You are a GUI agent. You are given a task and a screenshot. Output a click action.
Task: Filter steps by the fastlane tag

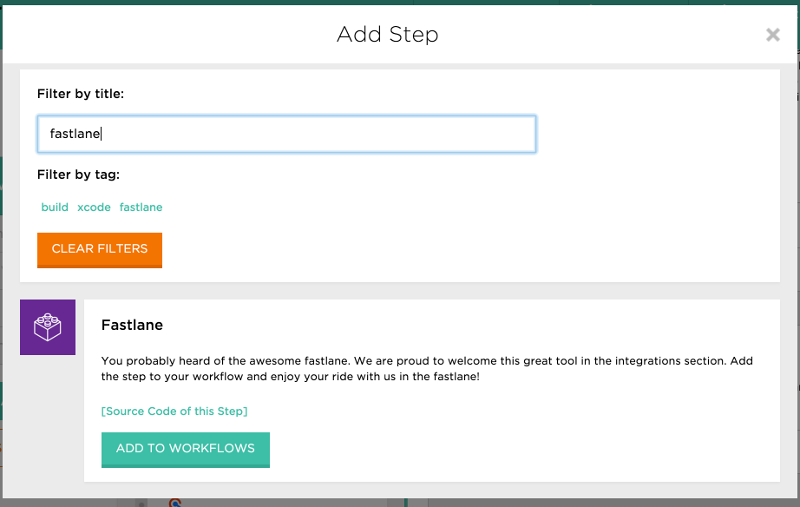click(x=141, y=207)
